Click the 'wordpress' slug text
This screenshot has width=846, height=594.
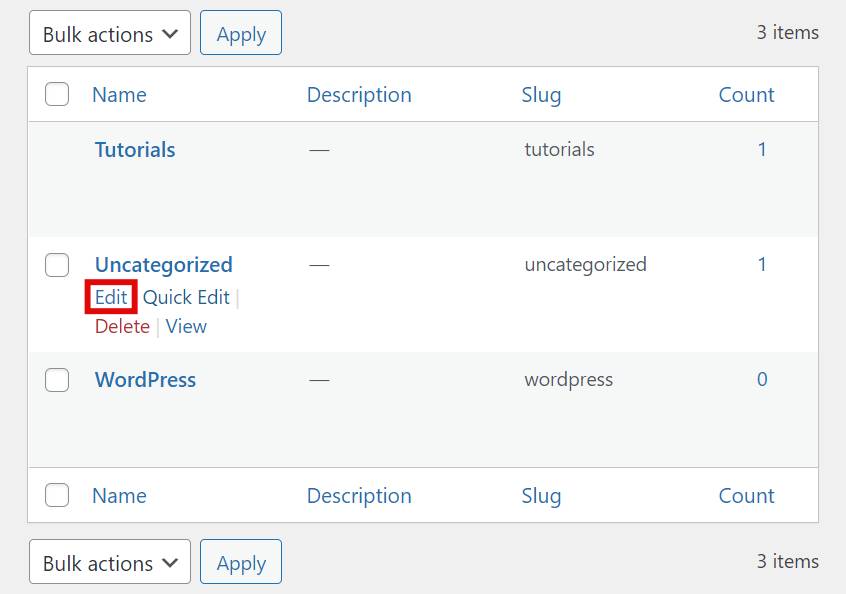pyautogui.click(x=569, y=380)
